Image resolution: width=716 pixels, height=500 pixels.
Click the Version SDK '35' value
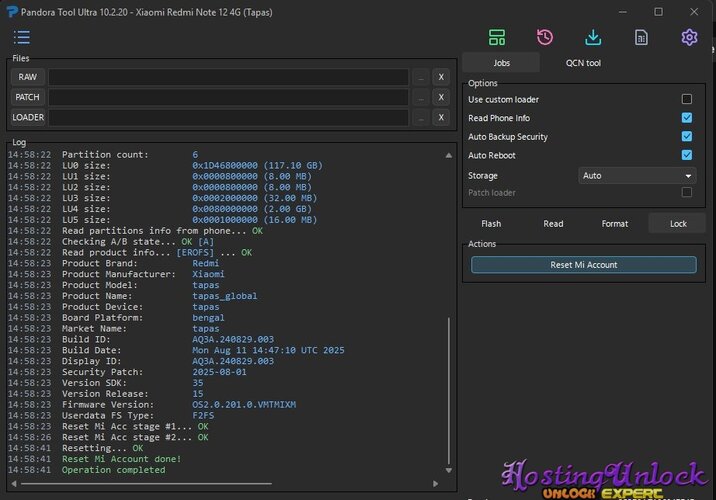[x=198, y=383]
